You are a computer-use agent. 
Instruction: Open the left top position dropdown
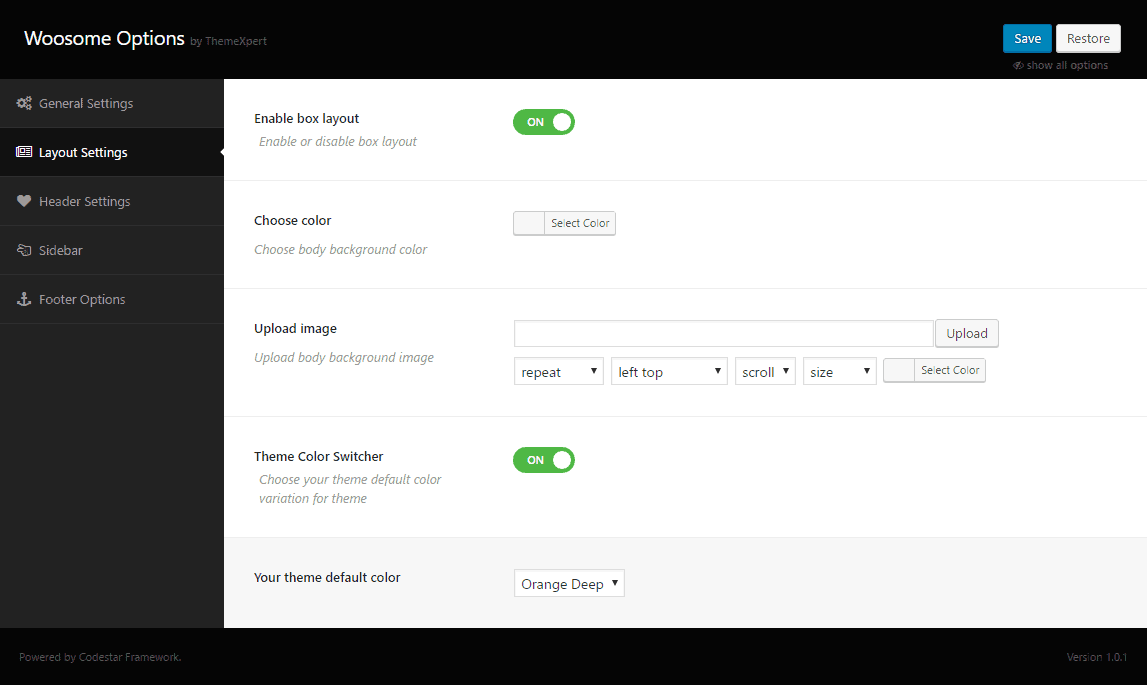click(668, 371)
